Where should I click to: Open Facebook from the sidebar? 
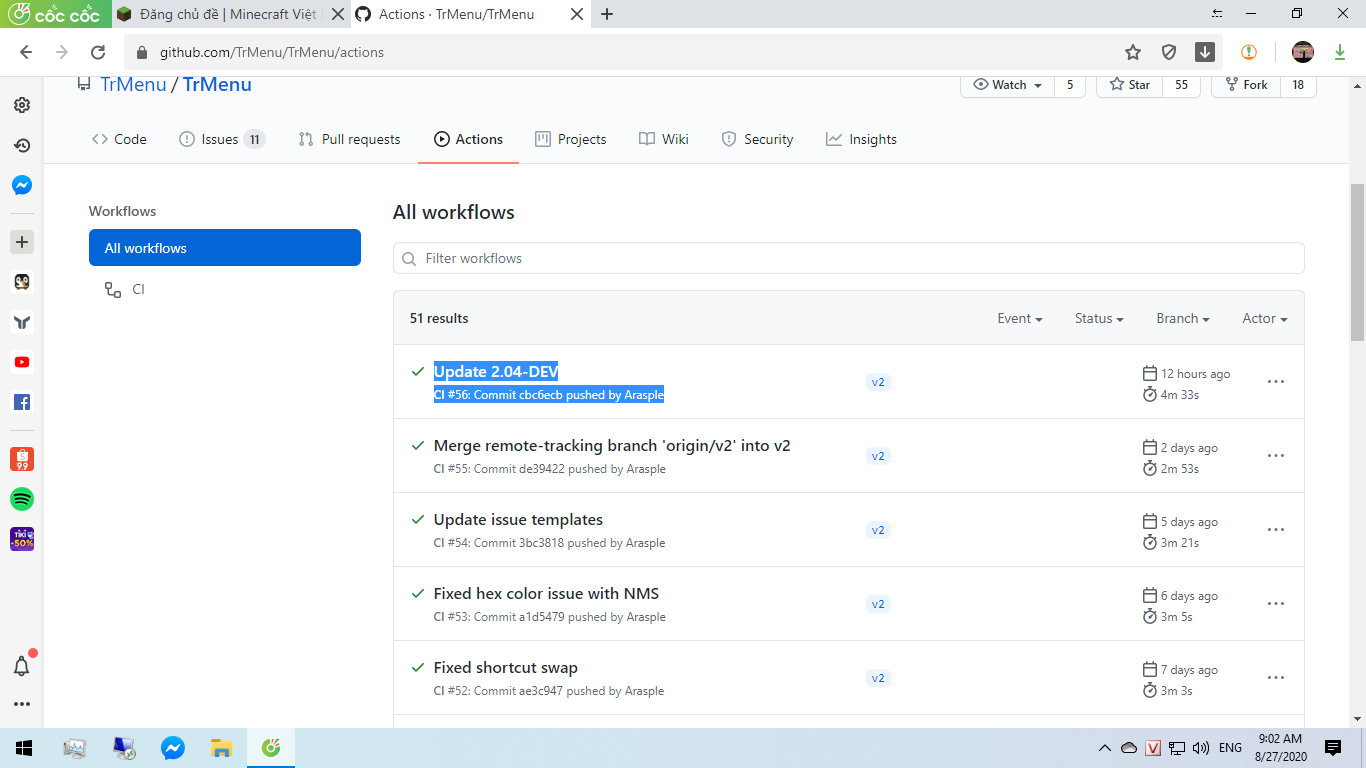click(22, 402)
